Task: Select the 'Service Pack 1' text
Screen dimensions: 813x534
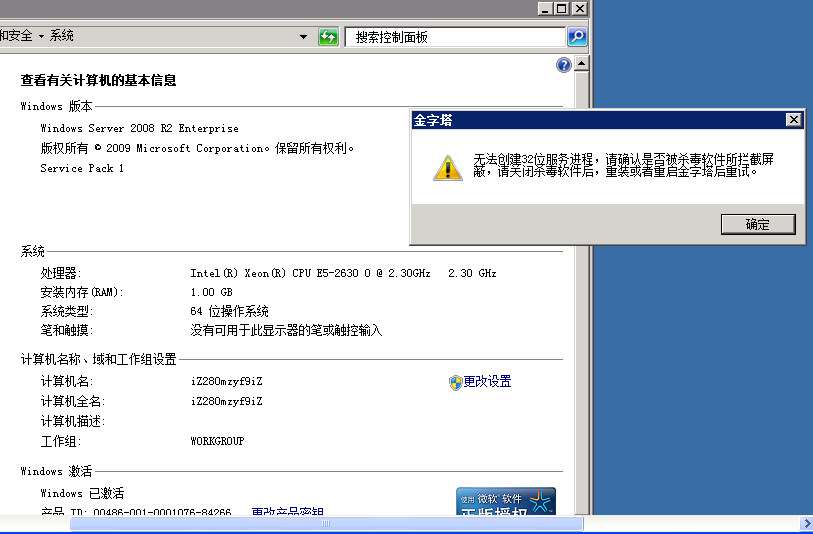Action: 82,168
